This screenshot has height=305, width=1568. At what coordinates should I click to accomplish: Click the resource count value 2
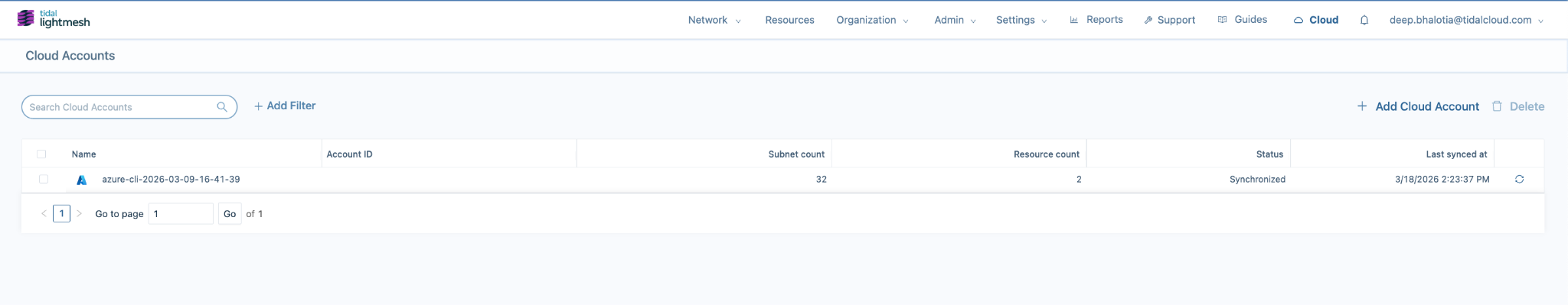click(1079, 179)
